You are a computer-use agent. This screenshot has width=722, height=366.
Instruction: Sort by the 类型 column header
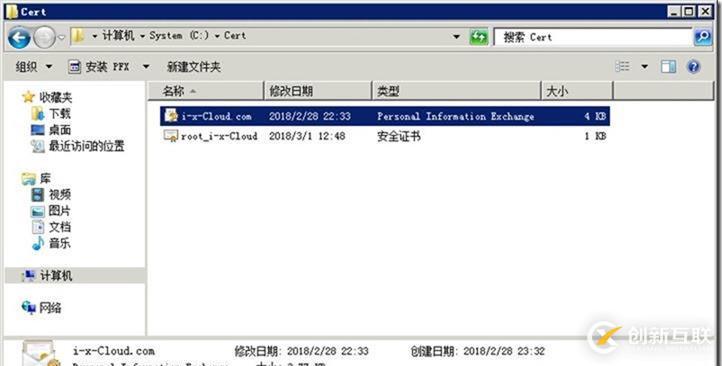[456, 91]
